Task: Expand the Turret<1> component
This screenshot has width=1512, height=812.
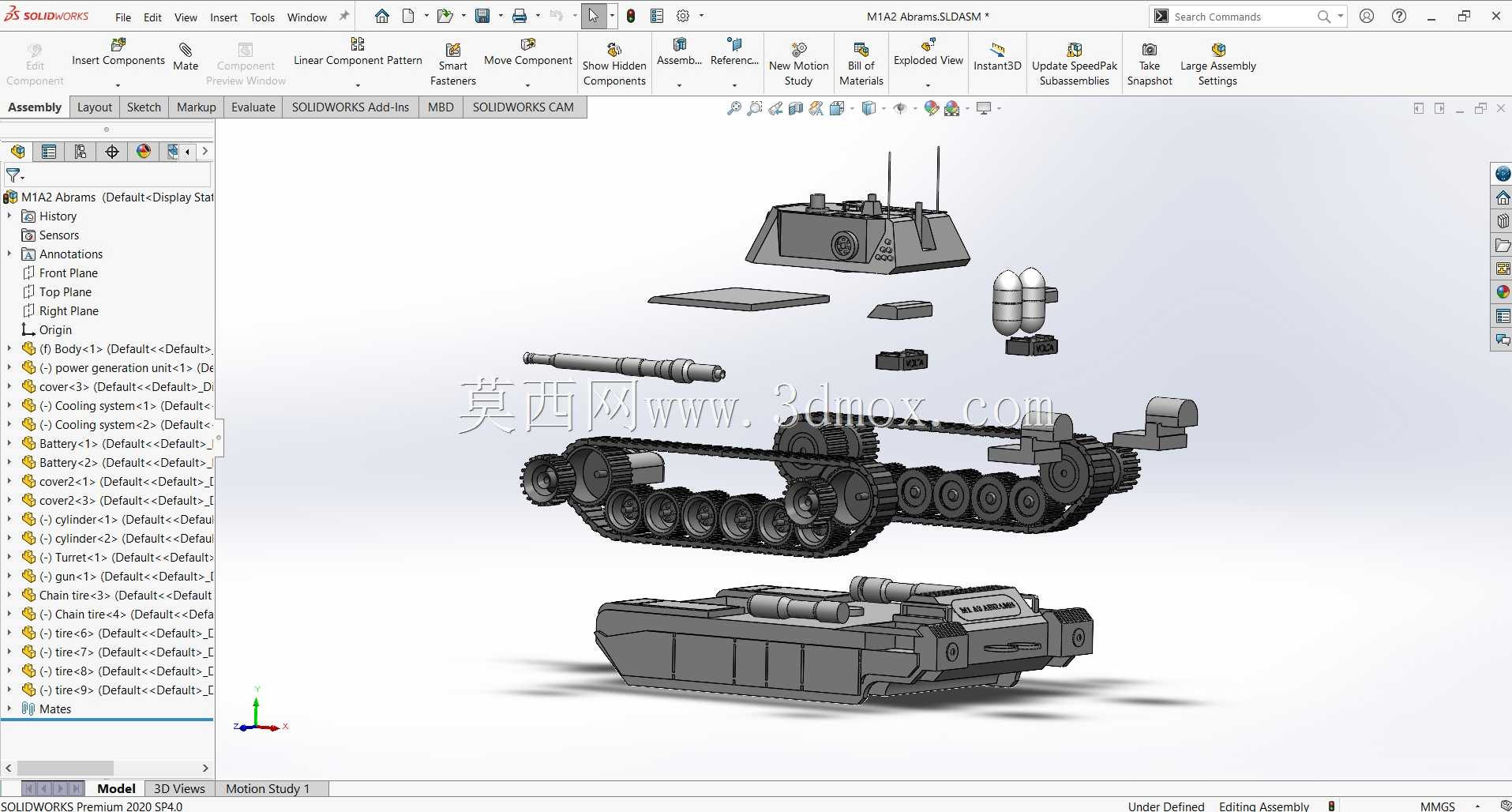Action: (x=9, y=557)
